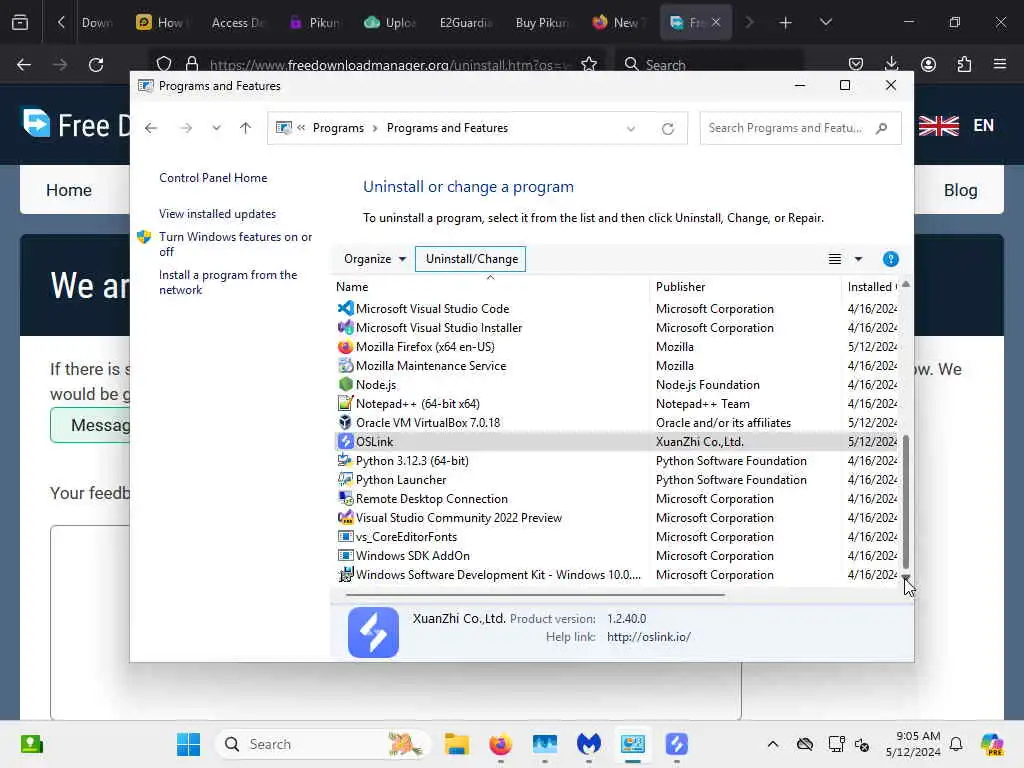Select the vs_CoreEditorFonts row

tap(617, 536)
